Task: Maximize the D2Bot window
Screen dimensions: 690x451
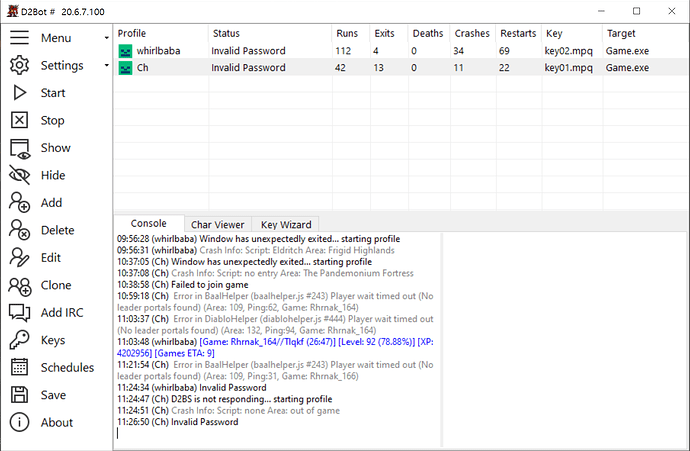Action: pos(636,11)
